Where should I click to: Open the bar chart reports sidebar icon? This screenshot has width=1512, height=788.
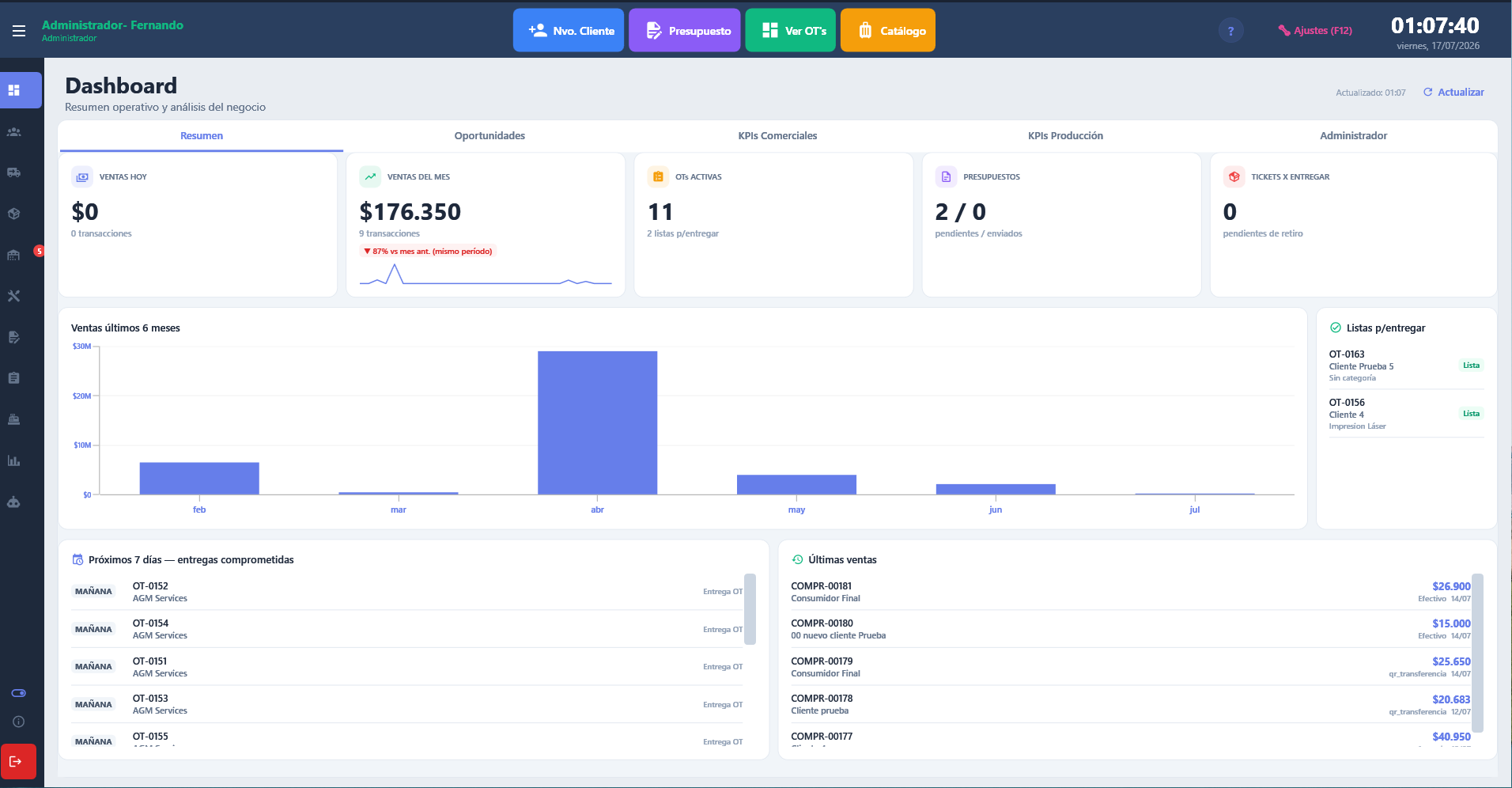(14, 460)
